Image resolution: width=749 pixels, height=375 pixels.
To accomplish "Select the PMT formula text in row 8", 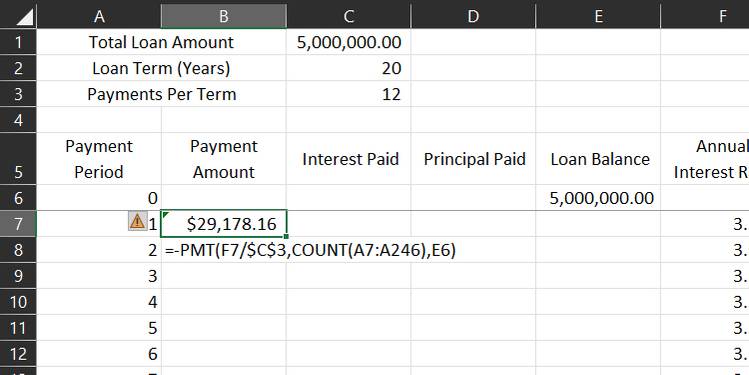I will coord(310,250).
